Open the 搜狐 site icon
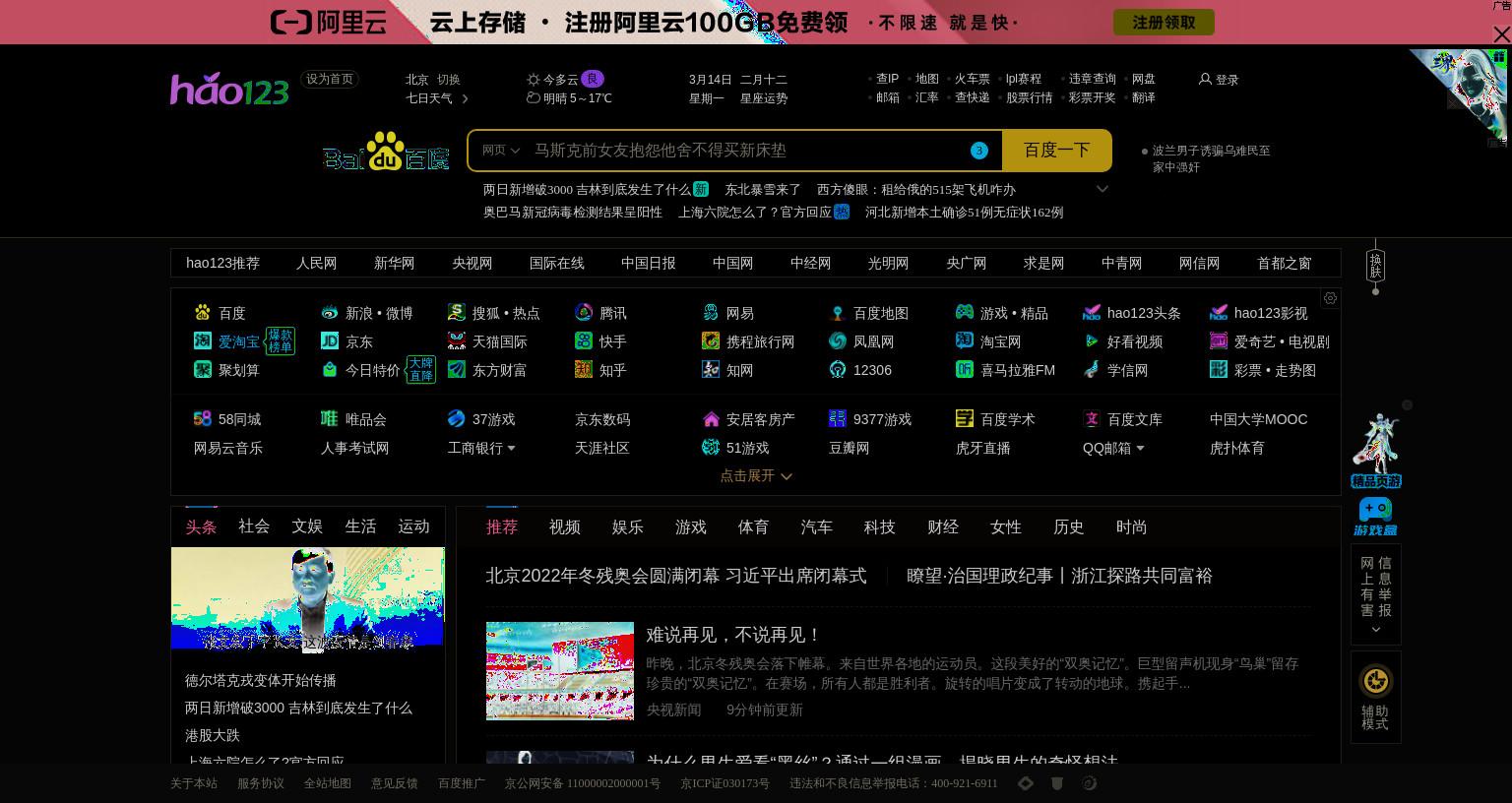Image resolution: width=1512 pixels, height=803 pixels. pos(456,313)
